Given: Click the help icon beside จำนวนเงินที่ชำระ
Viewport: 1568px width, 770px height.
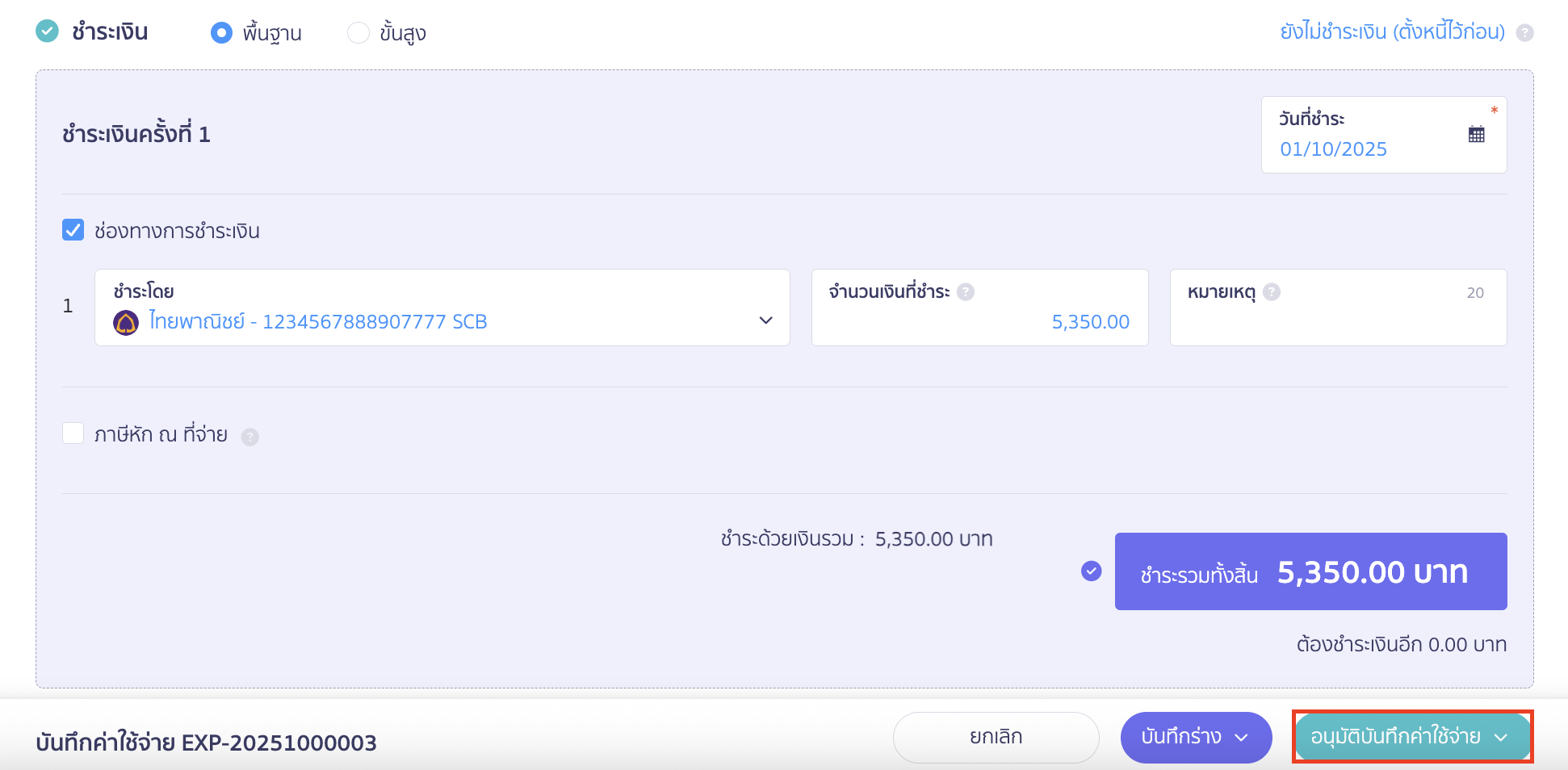Looking at the screenshot, I should 966,292.
